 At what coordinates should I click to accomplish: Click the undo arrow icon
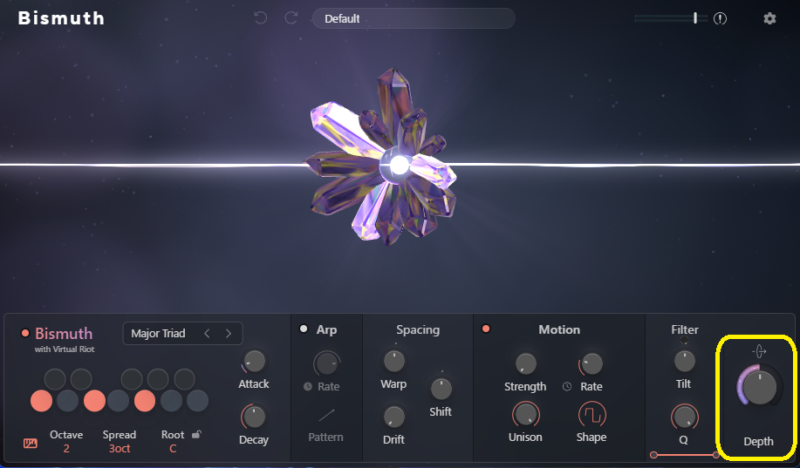click(260, 18)
